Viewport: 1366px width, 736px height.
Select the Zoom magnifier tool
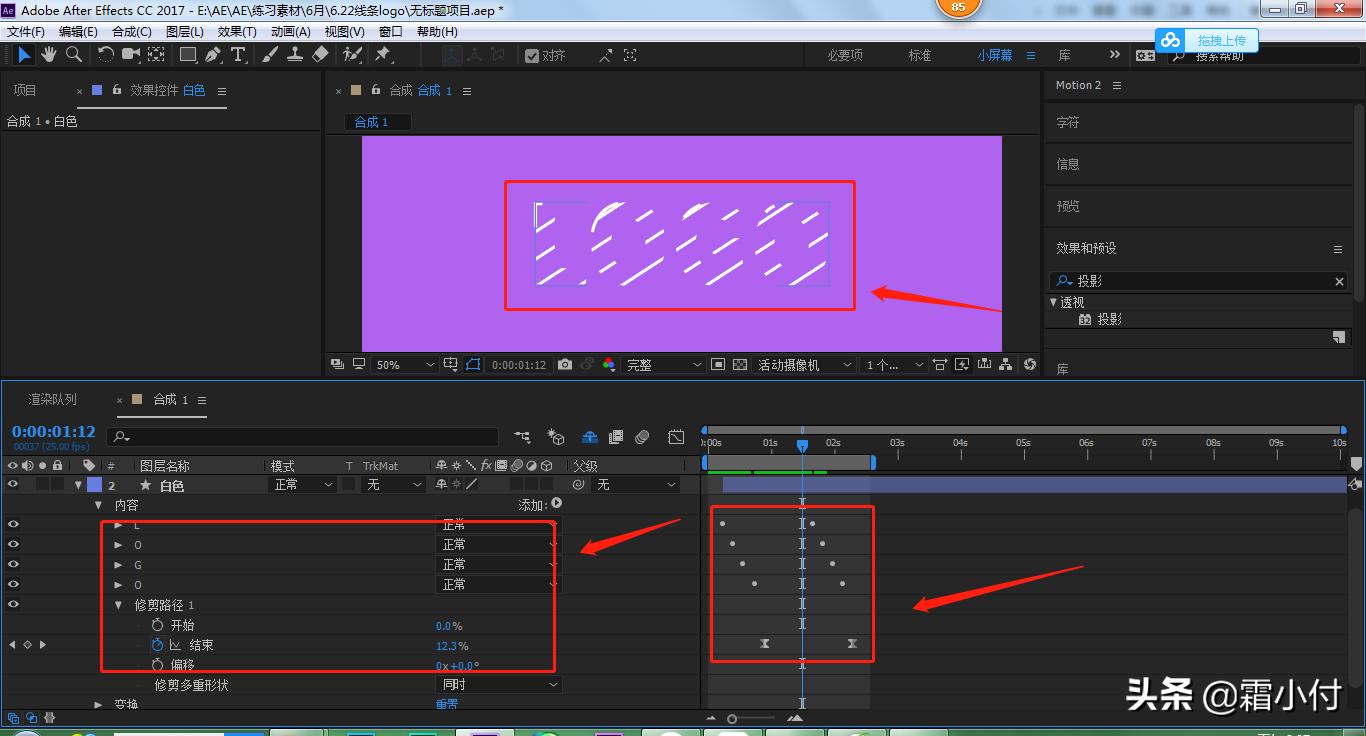[73, 55]
